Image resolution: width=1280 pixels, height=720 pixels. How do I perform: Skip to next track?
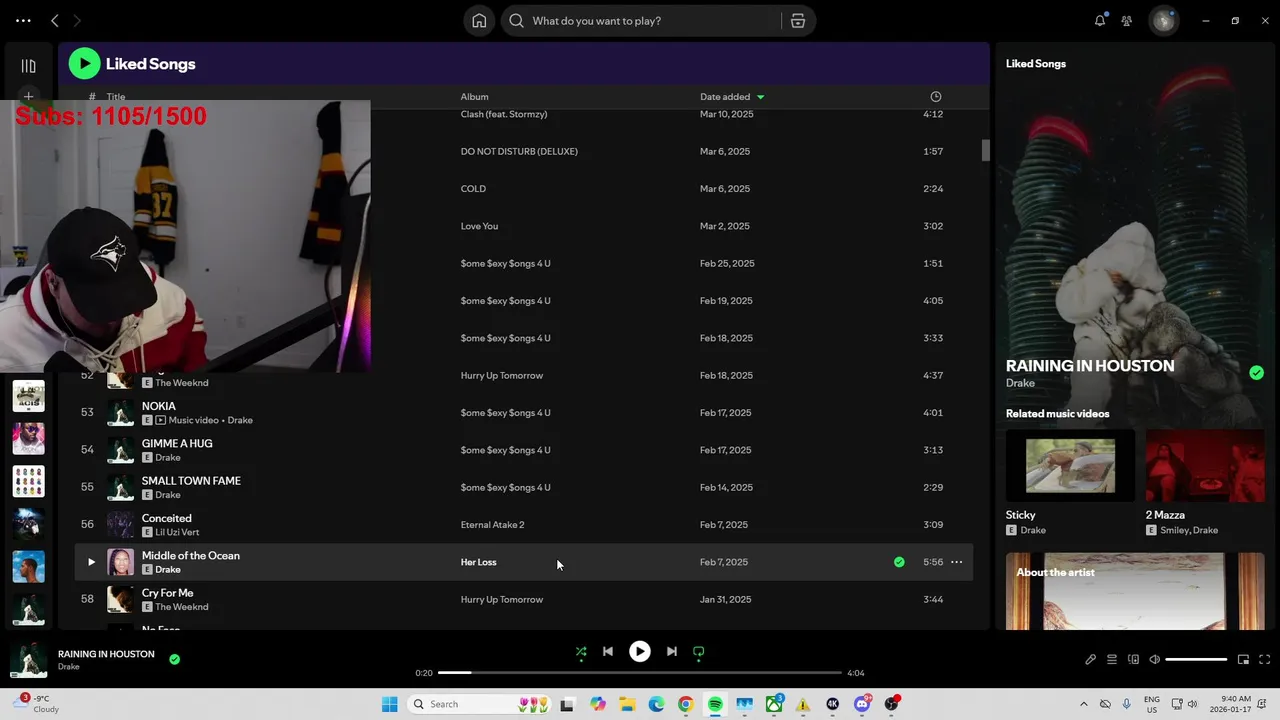coord(672,652)
